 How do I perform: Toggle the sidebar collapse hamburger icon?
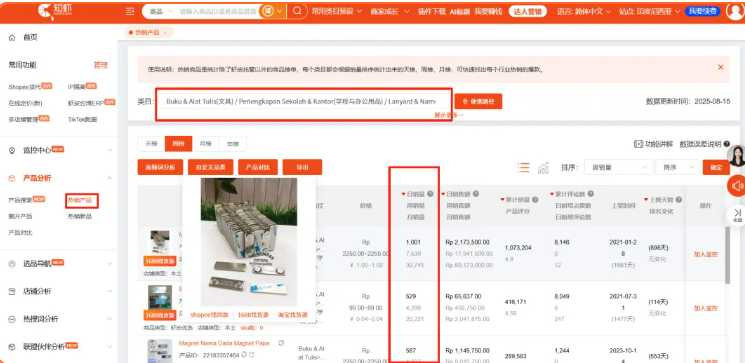click(130, 11)
